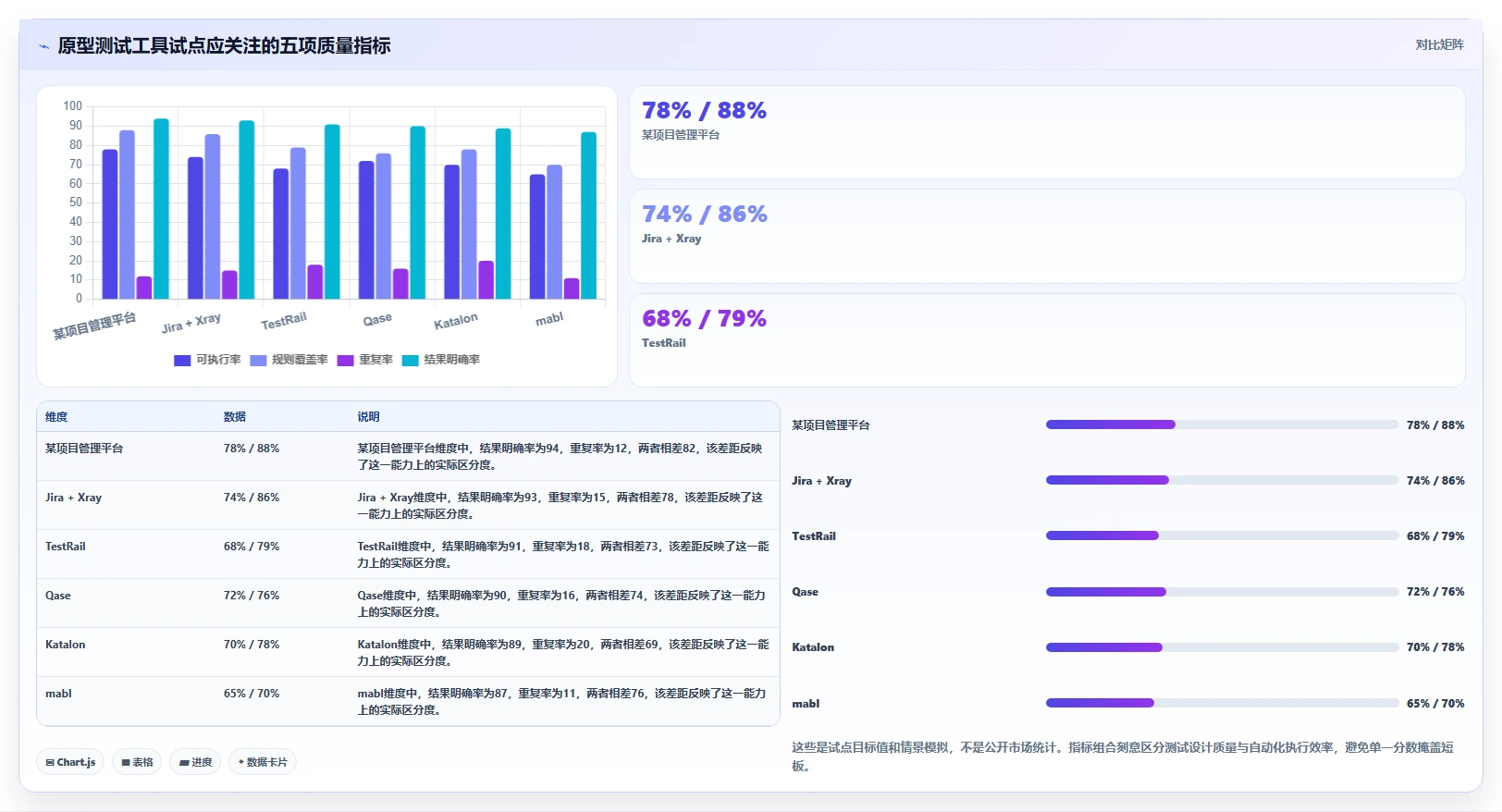
Task: Click the 数据 column header
Action: 235,417
